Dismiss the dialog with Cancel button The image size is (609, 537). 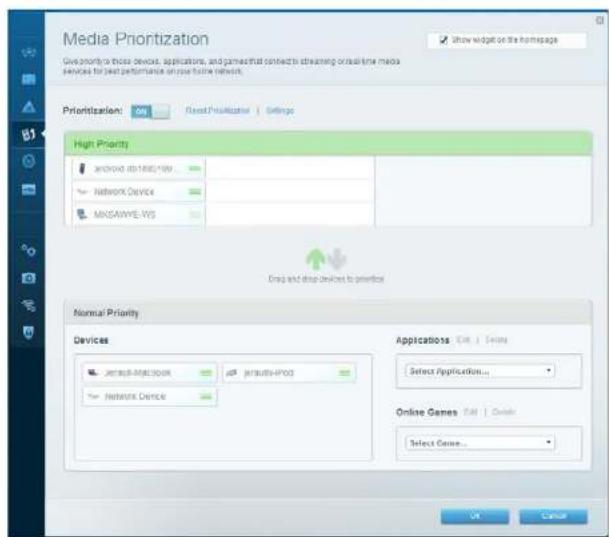coord(553,516)
